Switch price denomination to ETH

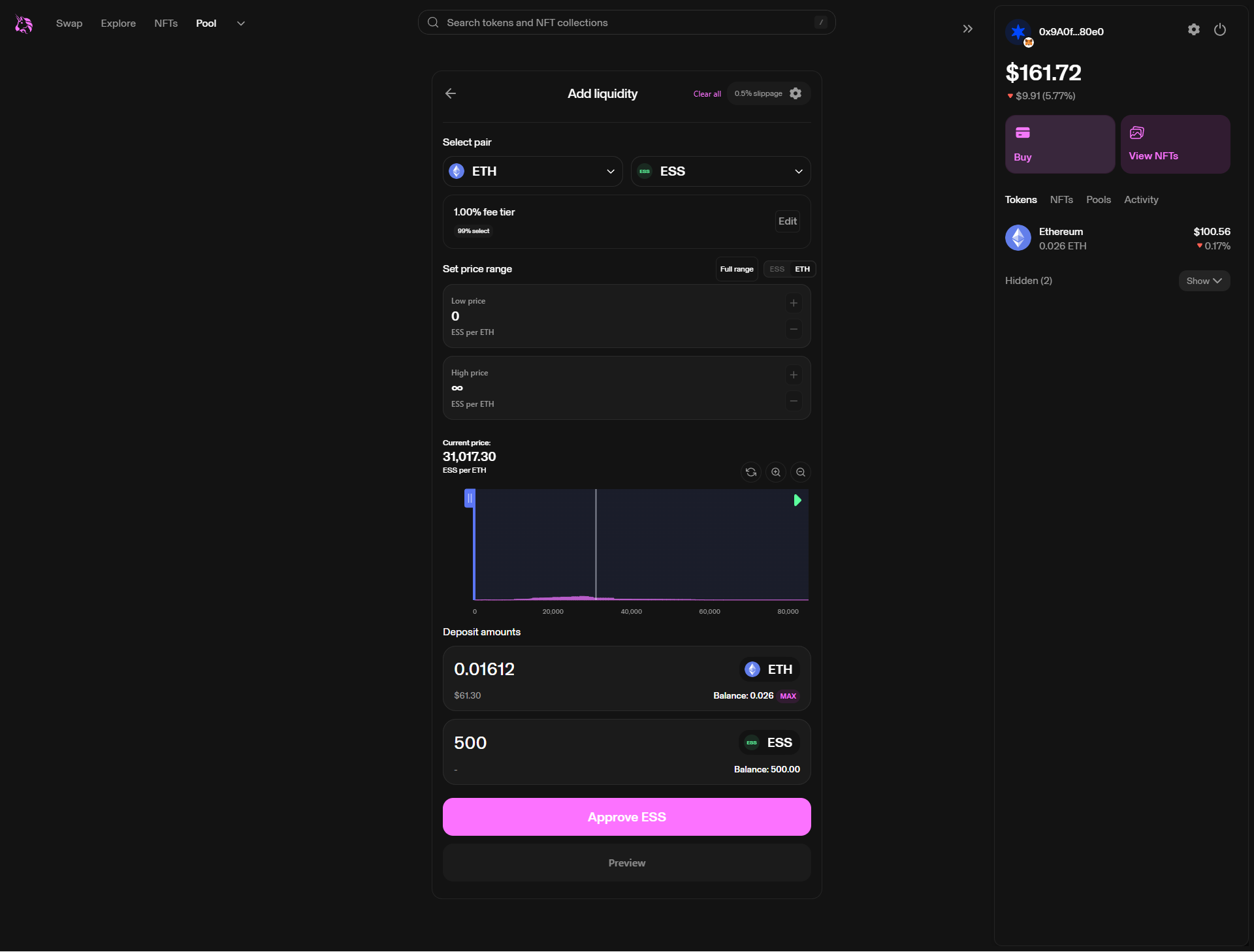pyautogui.click(x=802, y=269)
